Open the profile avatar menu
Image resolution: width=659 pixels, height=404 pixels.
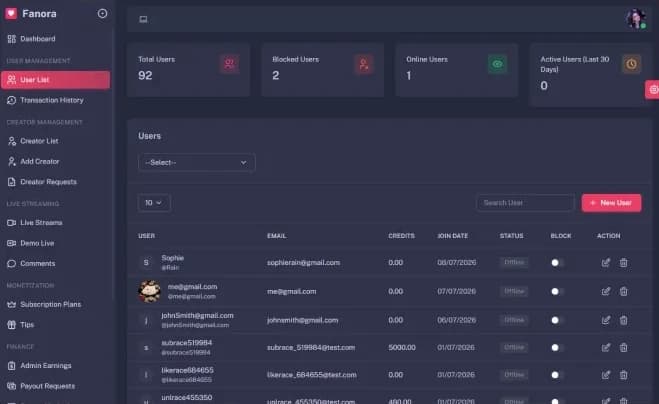[x=636, y=18]
